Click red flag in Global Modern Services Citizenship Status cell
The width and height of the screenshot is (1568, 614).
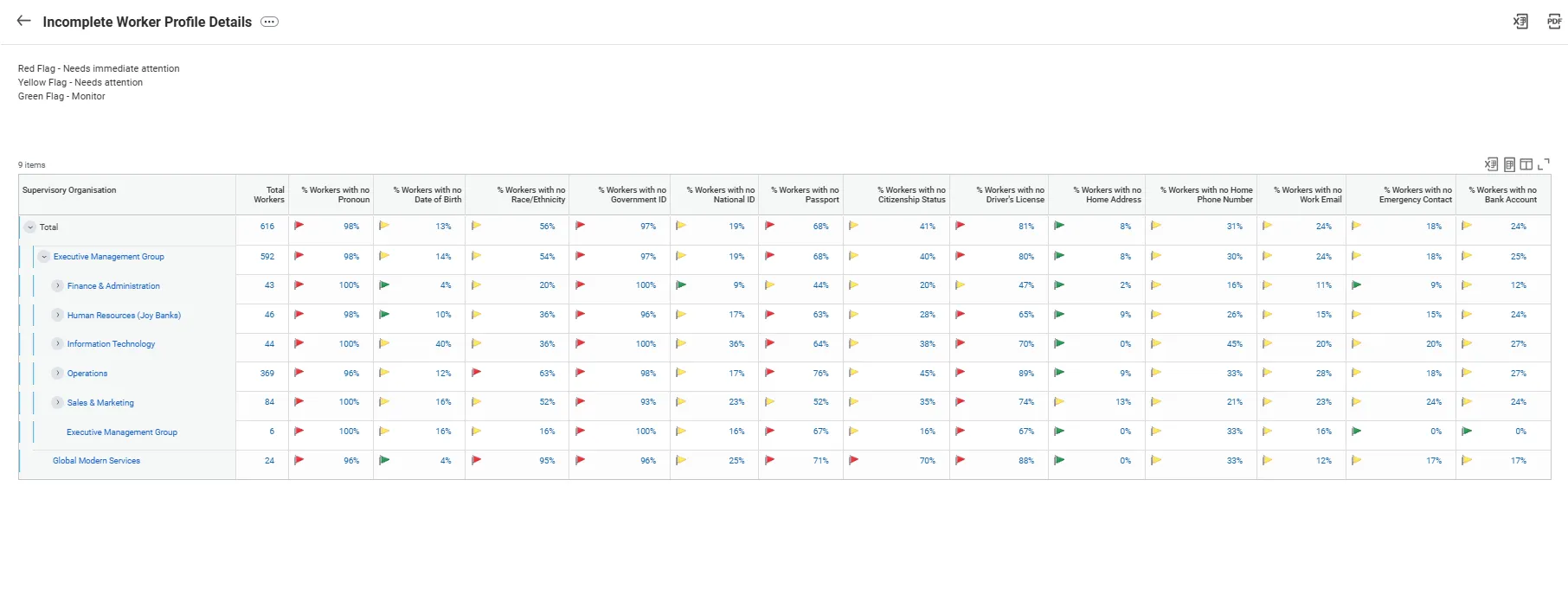click(x=853, y=460)
